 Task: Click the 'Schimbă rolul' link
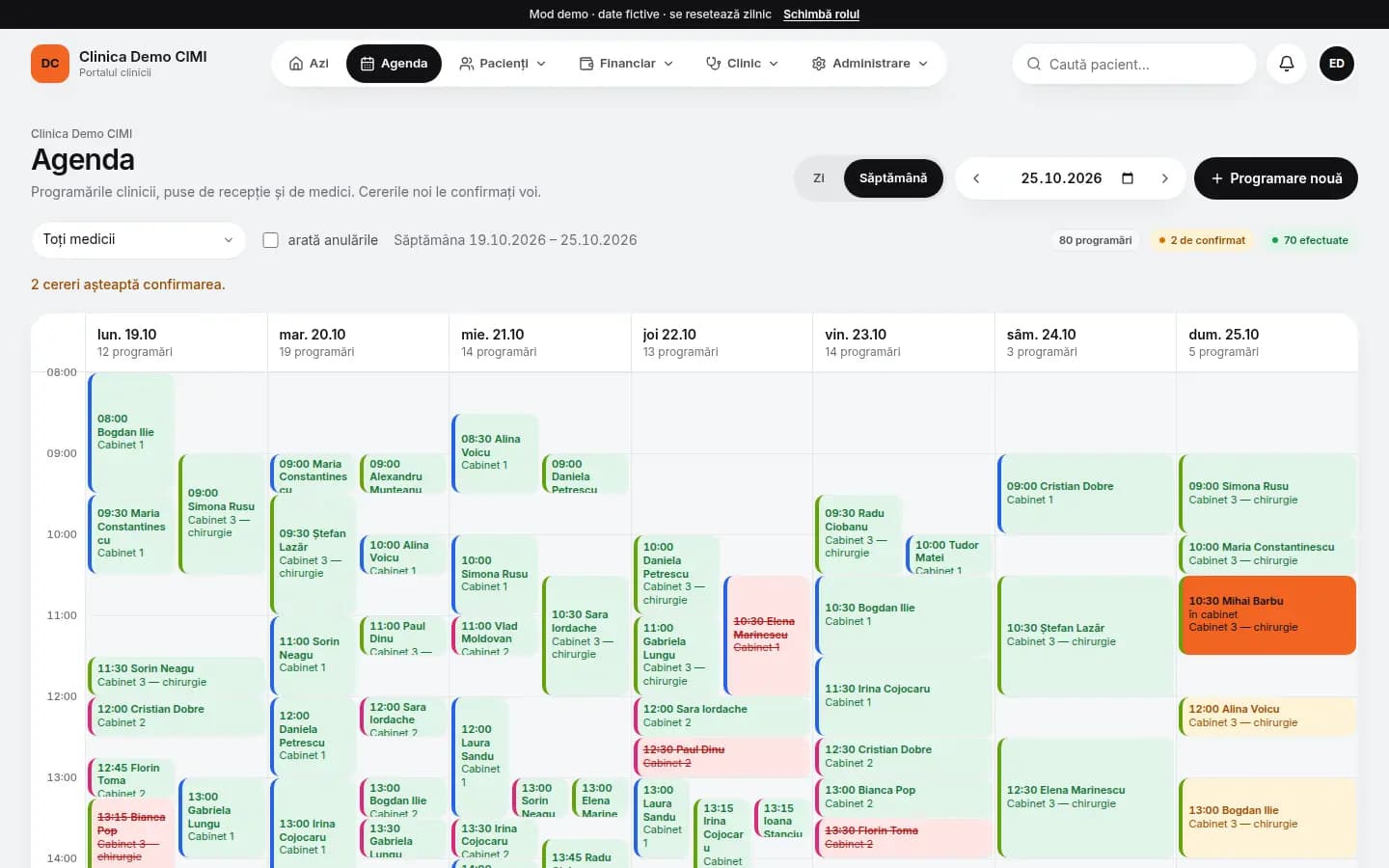pos(821,14)
